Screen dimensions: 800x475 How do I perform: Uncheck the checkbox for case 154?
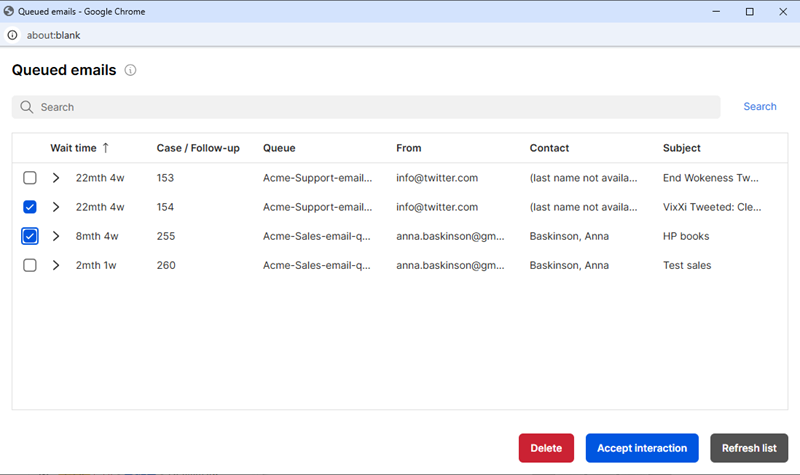pos(30,207)
